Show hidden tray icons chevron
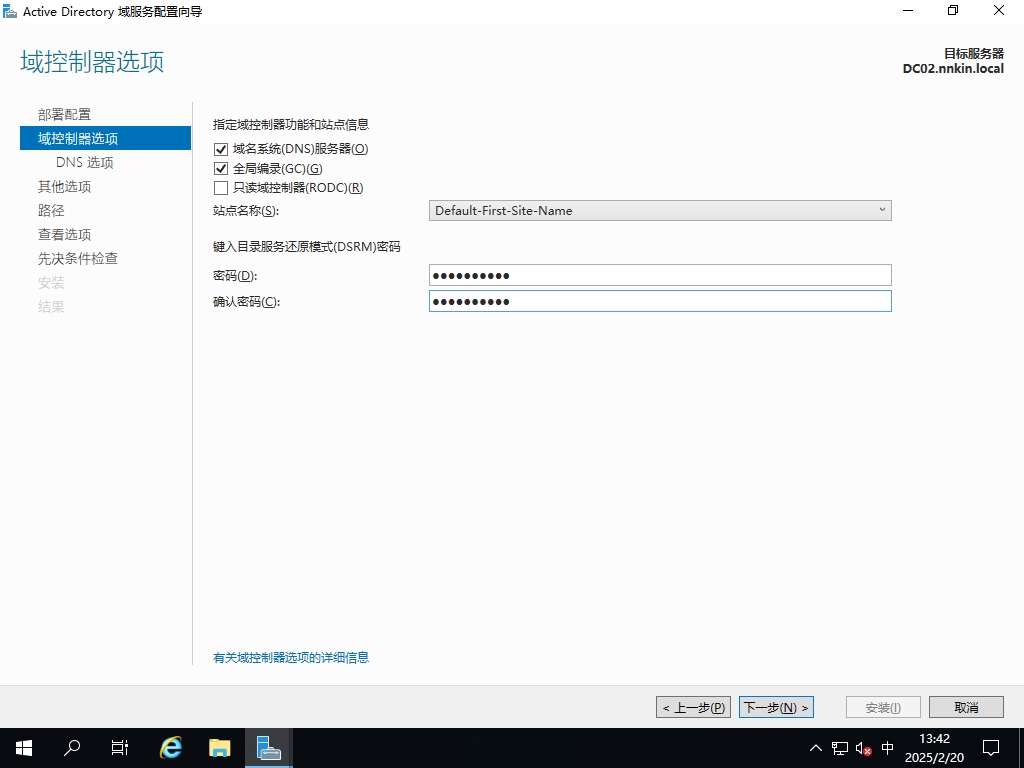Image resolution: width=1024 pixels, height=768 pixels. 816,748
